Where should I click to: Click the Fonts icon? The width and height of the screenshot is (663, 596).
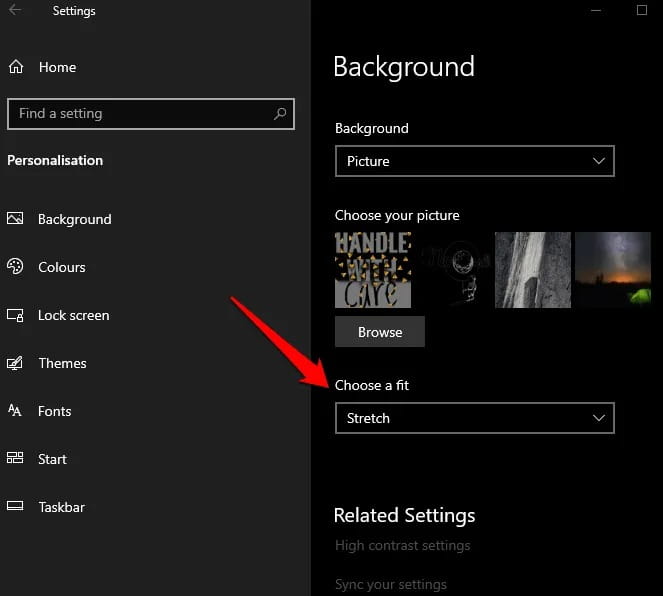tap(15, 410)
